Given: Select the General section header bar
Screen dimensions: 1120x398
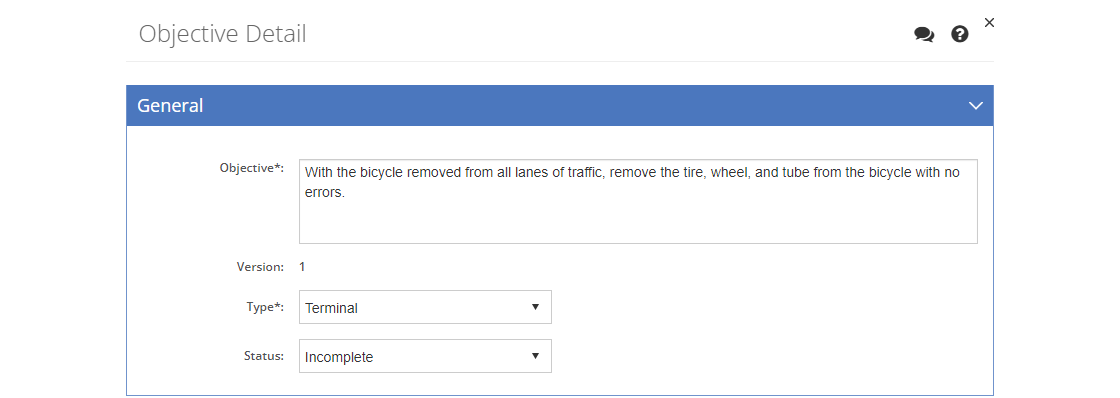Looking at the screenshot, I should coord(560,106).
